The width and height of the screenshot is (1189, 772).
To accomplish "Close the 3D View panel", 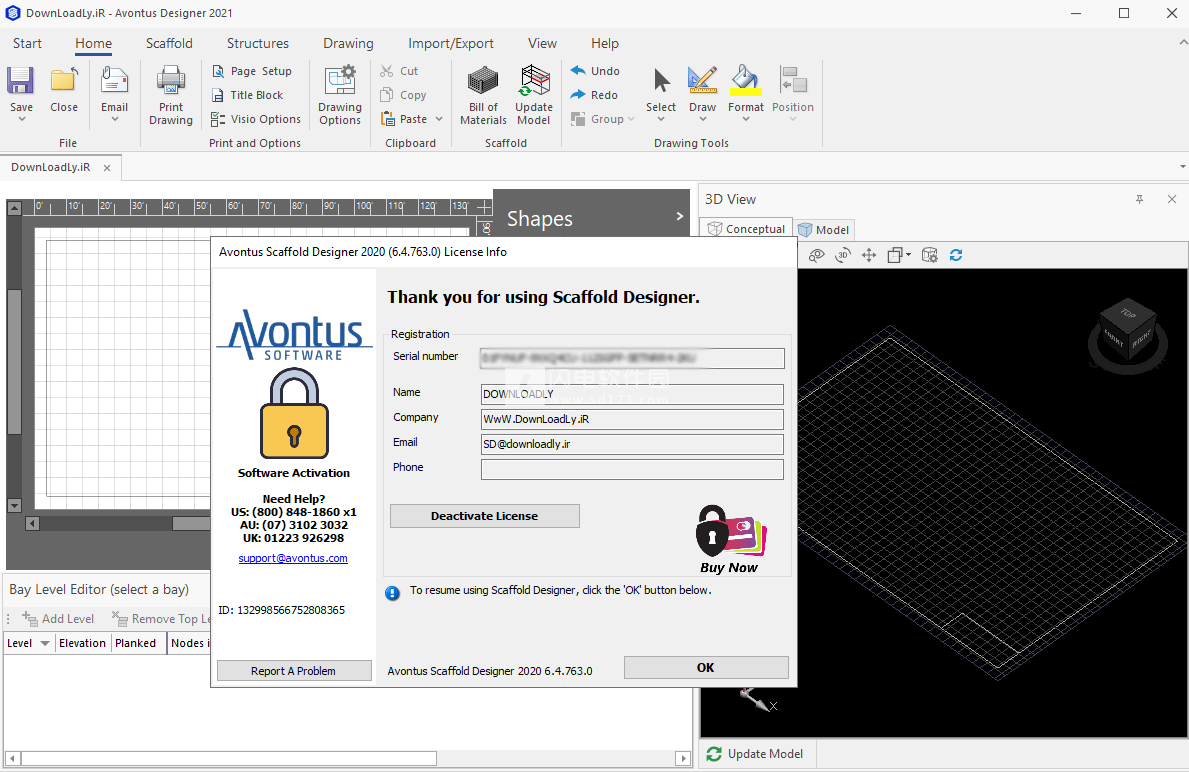I will coord(1172,199).
